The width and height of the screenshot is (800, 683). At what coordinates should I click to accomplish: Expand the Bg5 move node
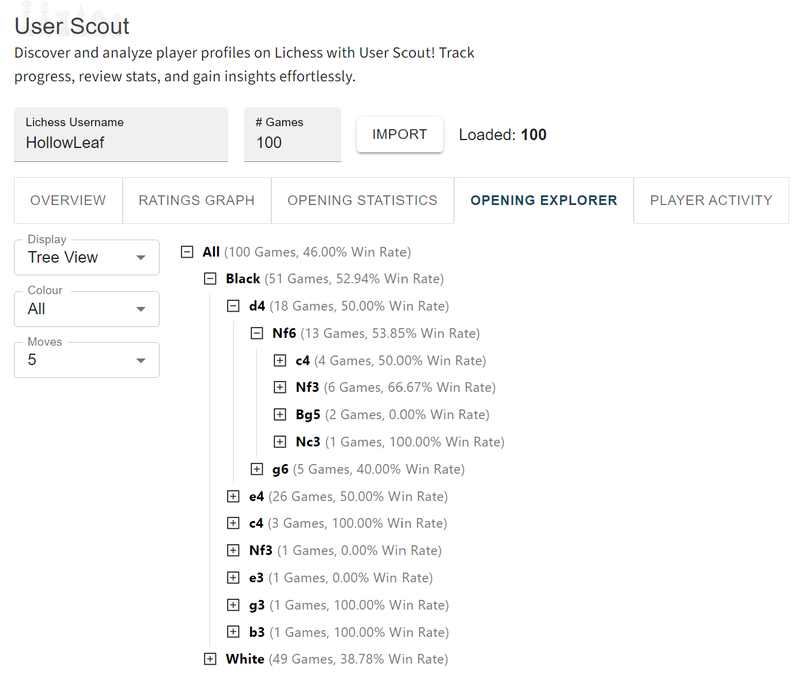point(280,414)
